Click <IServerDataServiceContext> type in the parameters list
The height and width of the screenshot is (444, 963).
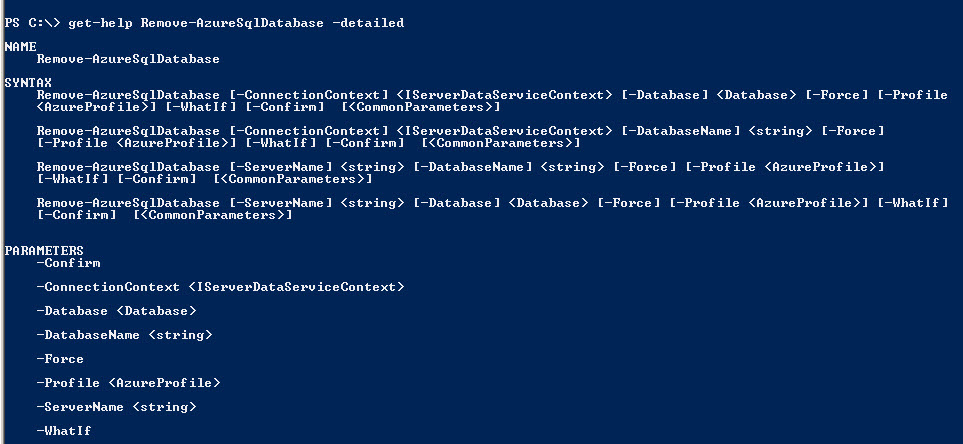[x=296, y=287]
